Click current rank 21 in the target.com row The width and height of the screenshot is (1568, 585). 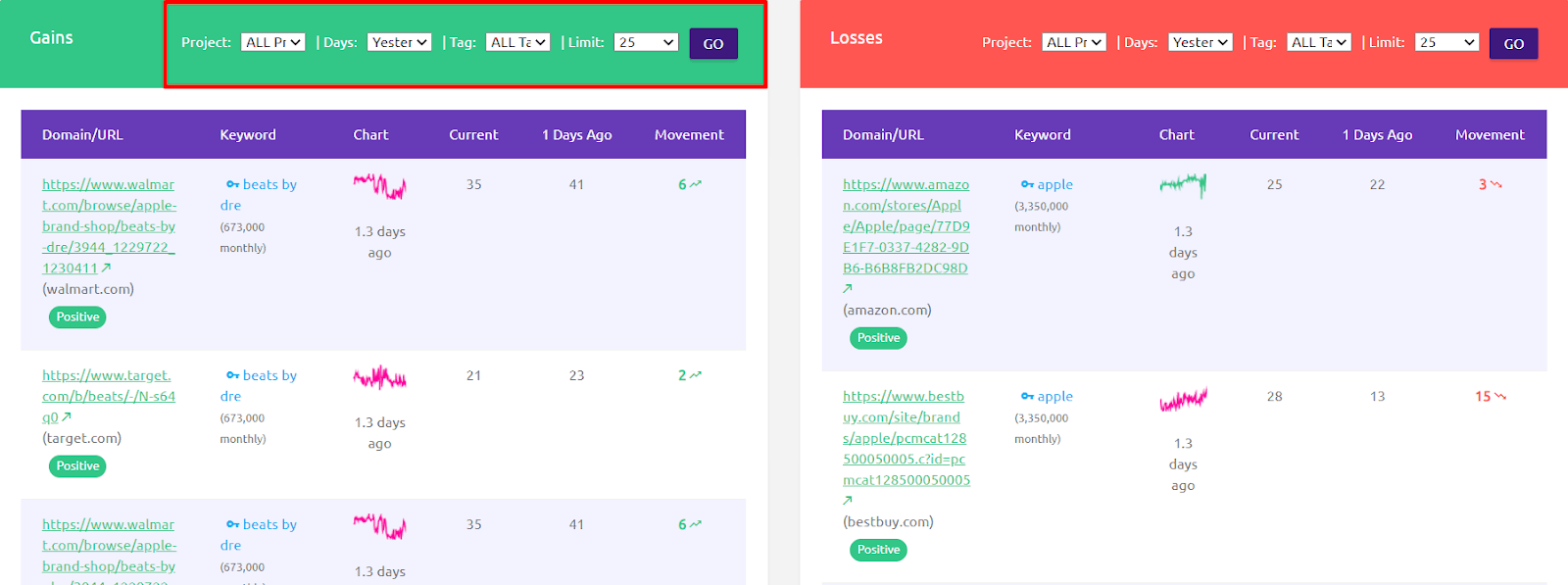tap(473, 375)
